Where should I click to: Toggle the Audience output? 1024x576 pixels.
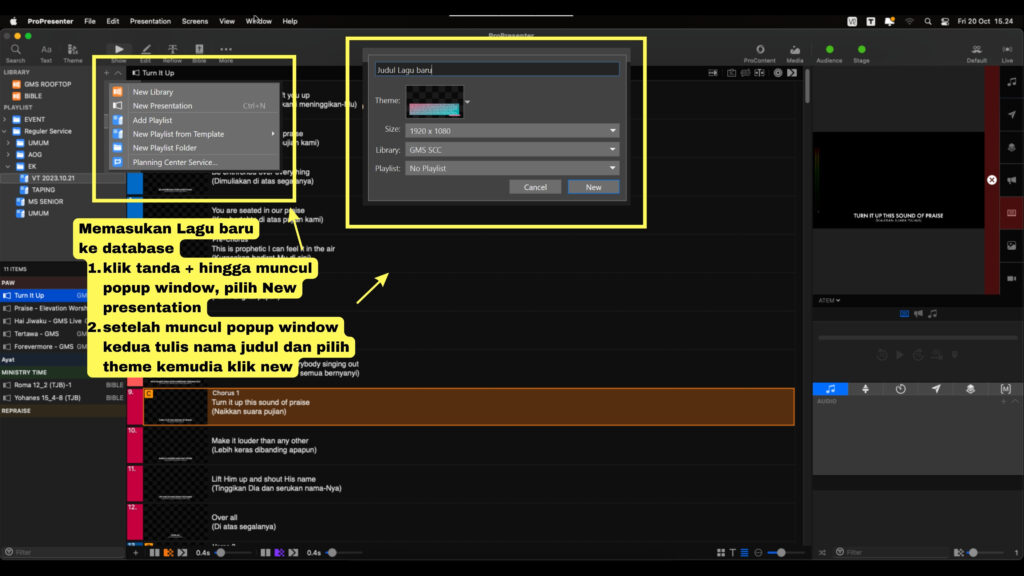click(x=829, y=53)
